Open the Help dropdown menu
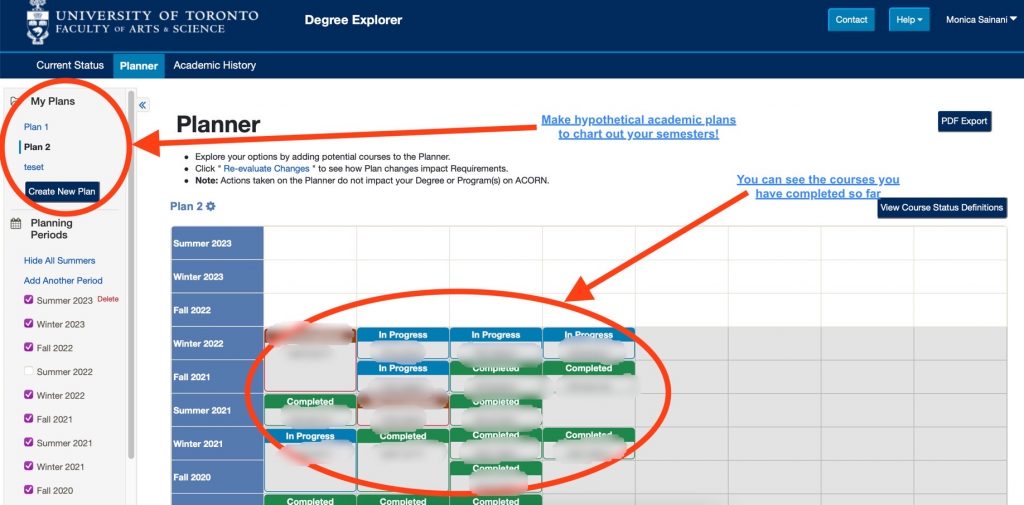 point(906,20)
